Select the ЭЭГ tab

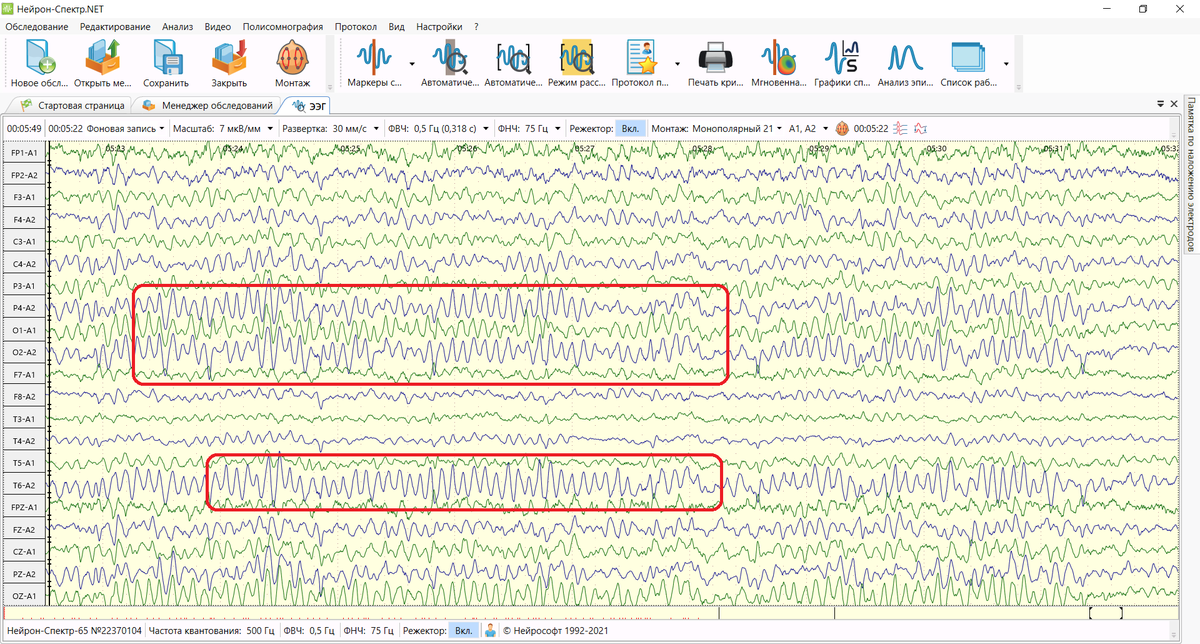309,104
